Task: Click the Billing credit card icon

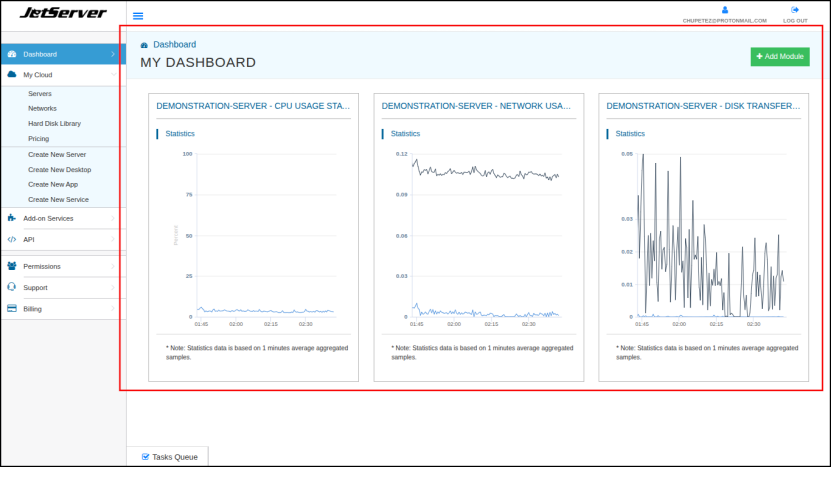Action: coord(12,309)
